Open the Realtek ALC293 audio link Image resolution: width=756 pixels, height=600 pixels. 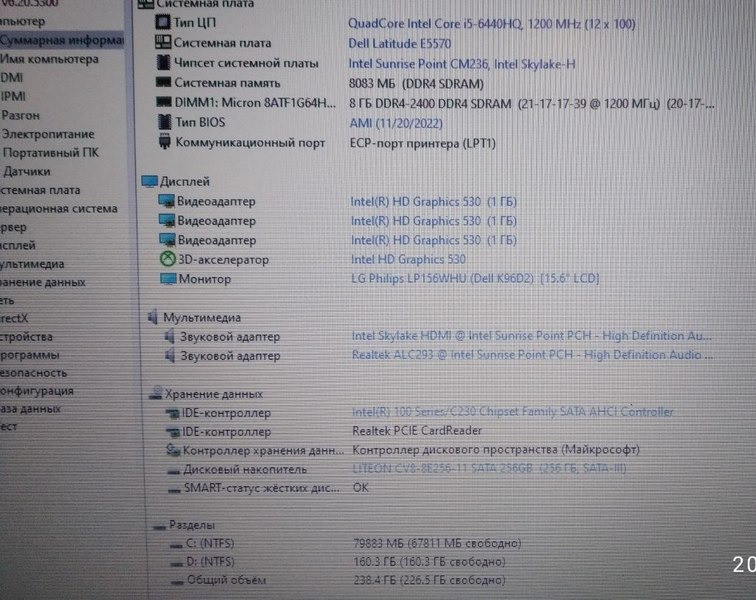click(x=532, y=355)
